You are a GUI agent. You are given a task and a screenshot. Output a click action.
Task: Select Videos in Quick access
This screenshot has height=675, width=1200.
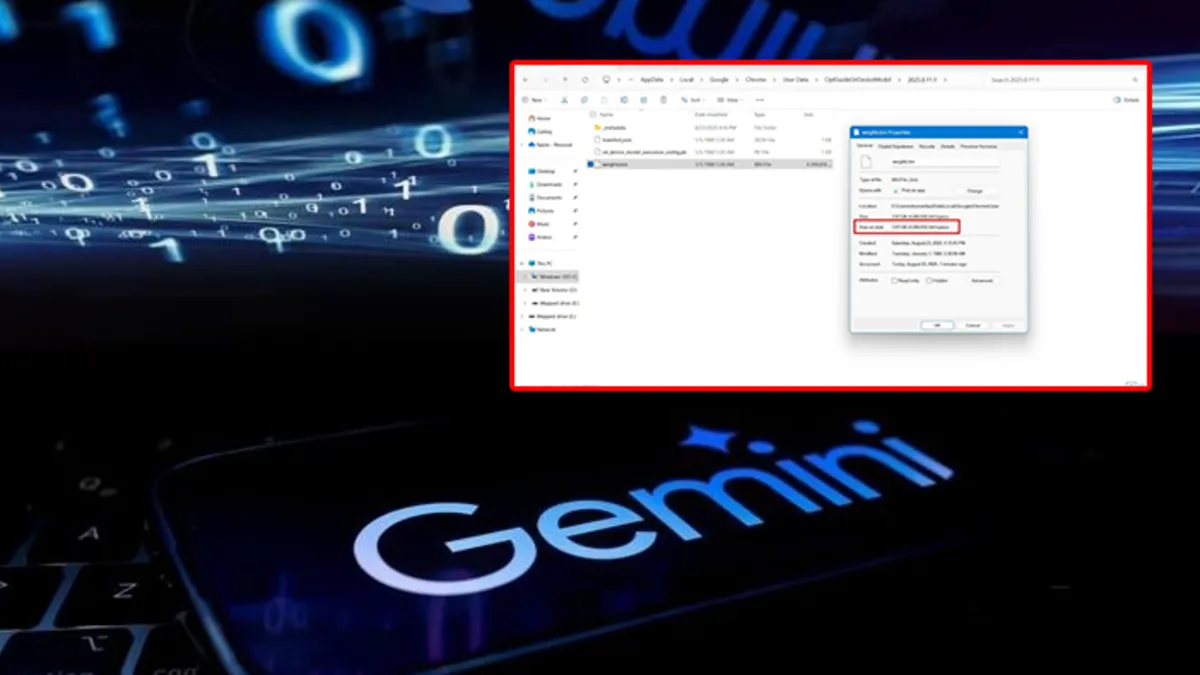pos(541,237)
